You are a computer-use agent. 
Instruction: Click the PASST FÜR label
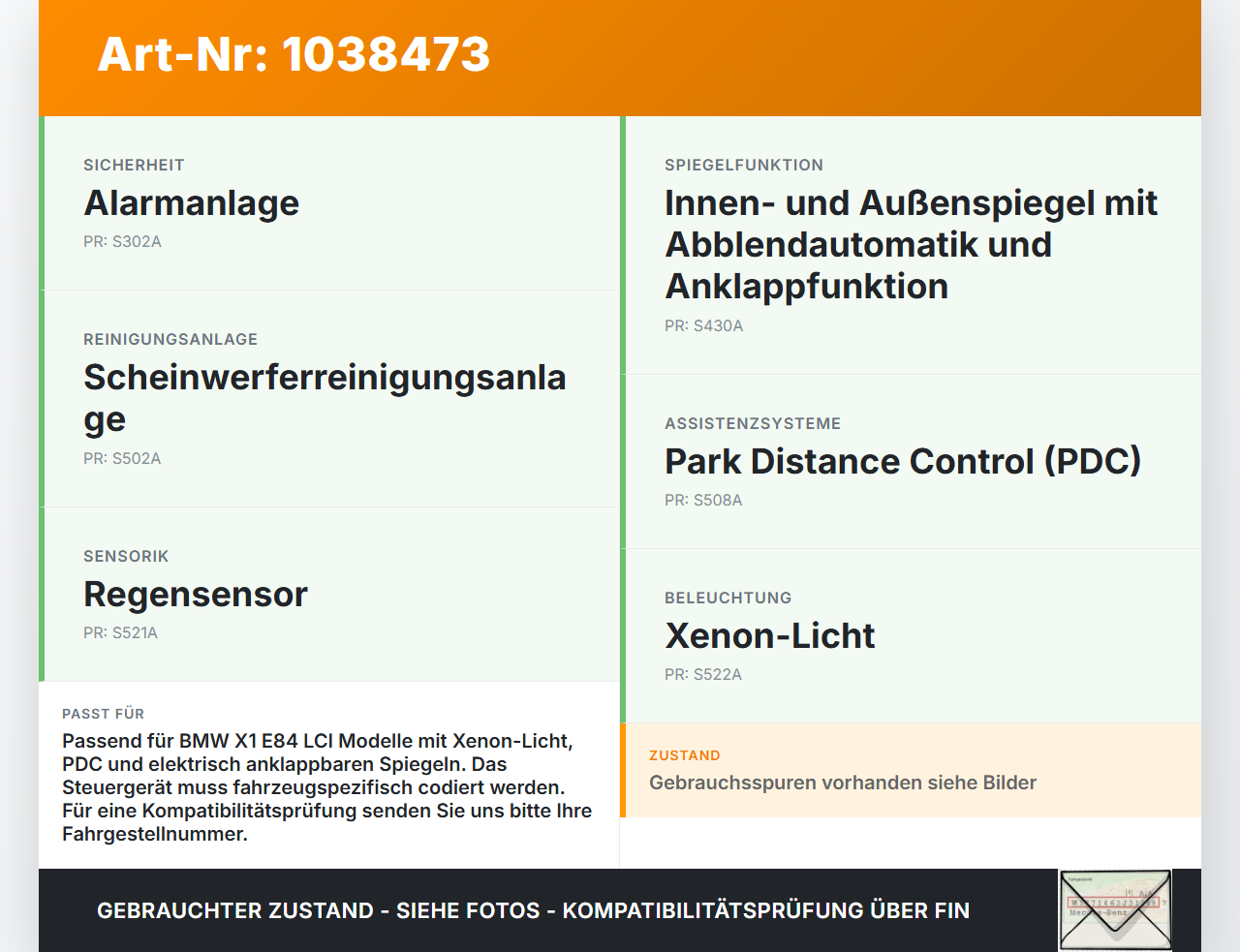coord(103,714)
